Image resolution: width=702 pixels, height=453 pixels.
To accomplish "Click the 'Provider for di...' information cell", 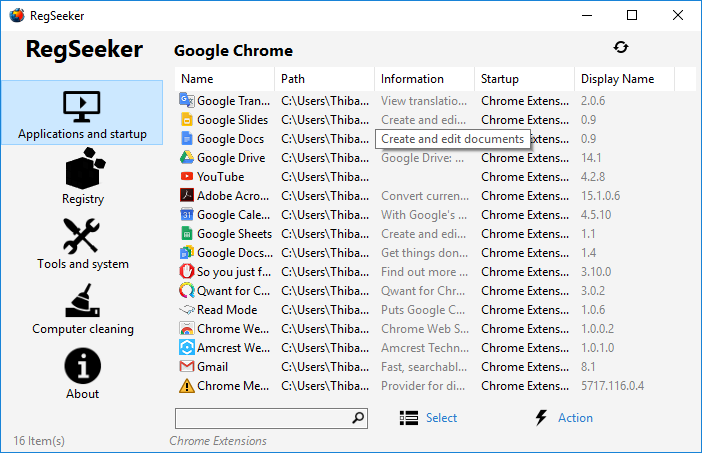I will [x=423, y=385].
